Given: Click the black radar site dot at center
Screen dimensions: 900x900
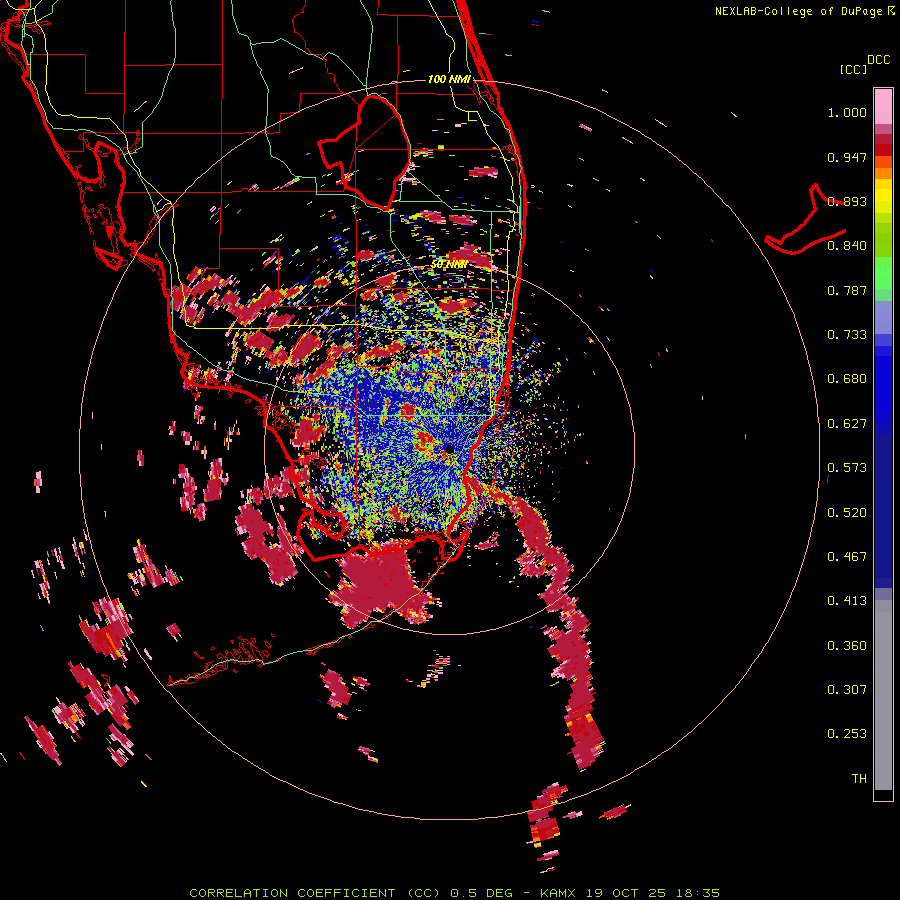Looking at the screenshot, I should pyautogui.click(x=449, y=449).
